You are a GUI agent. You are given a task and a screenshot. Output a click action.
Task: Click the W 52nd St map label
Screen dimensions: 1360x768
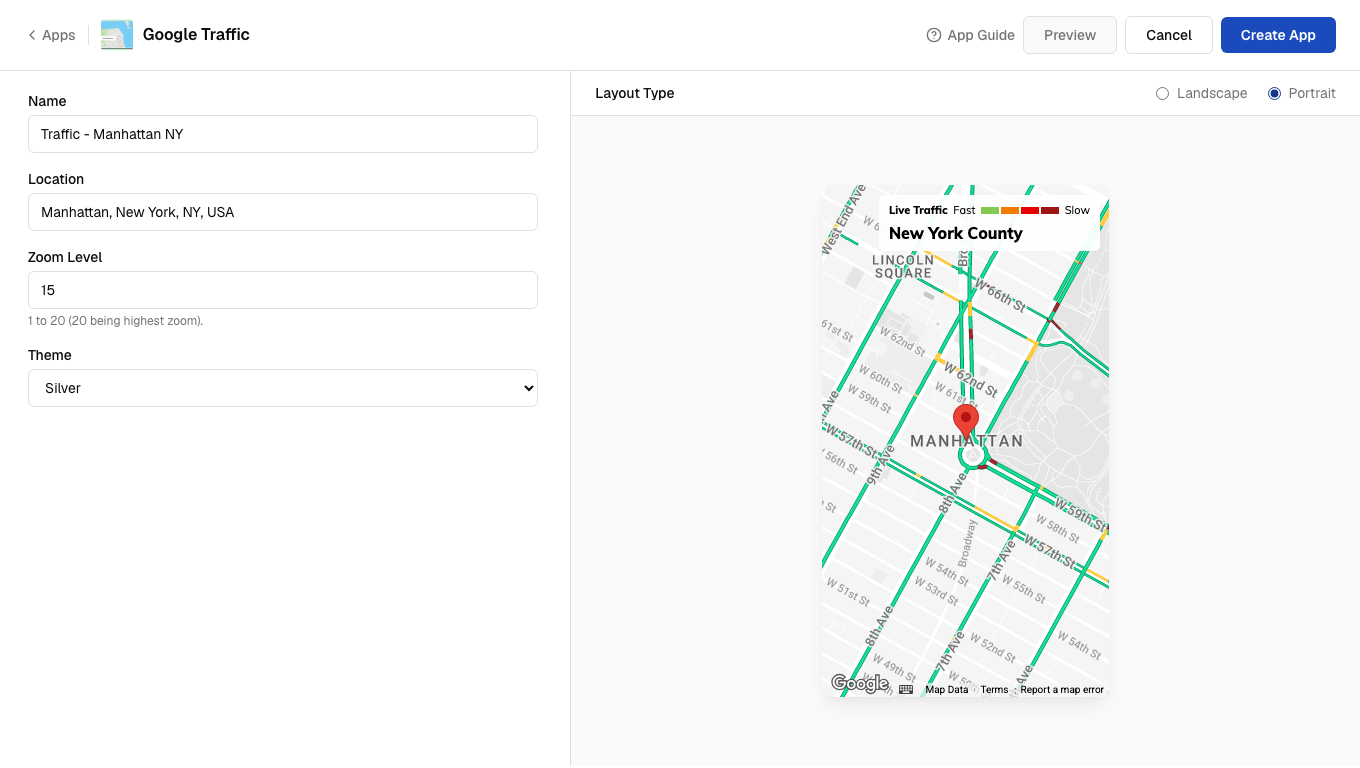[x=993, y=650]
